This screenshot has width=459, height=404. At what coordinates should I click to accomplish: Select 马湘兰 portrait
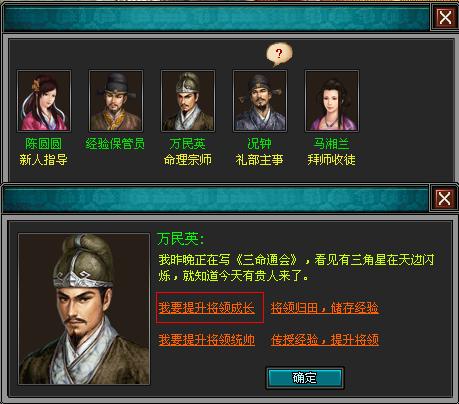coord(332,101)
